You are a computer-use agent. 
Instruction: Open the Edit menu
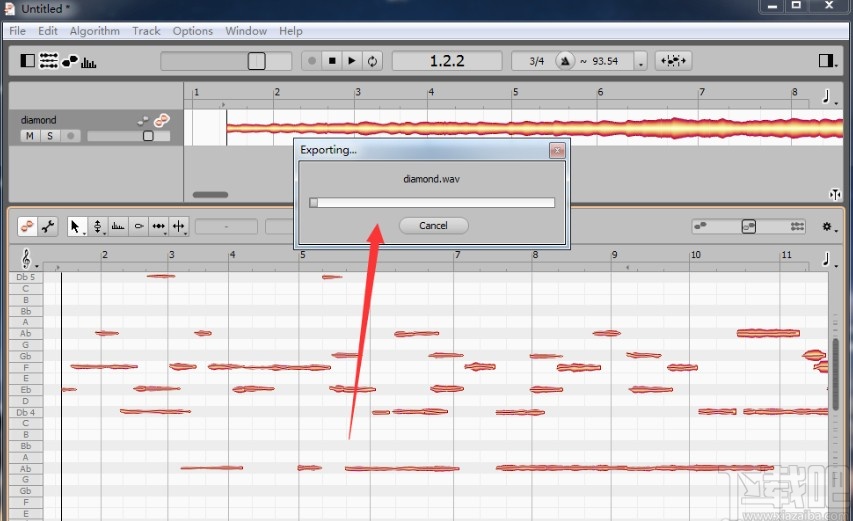click(48, 31)
